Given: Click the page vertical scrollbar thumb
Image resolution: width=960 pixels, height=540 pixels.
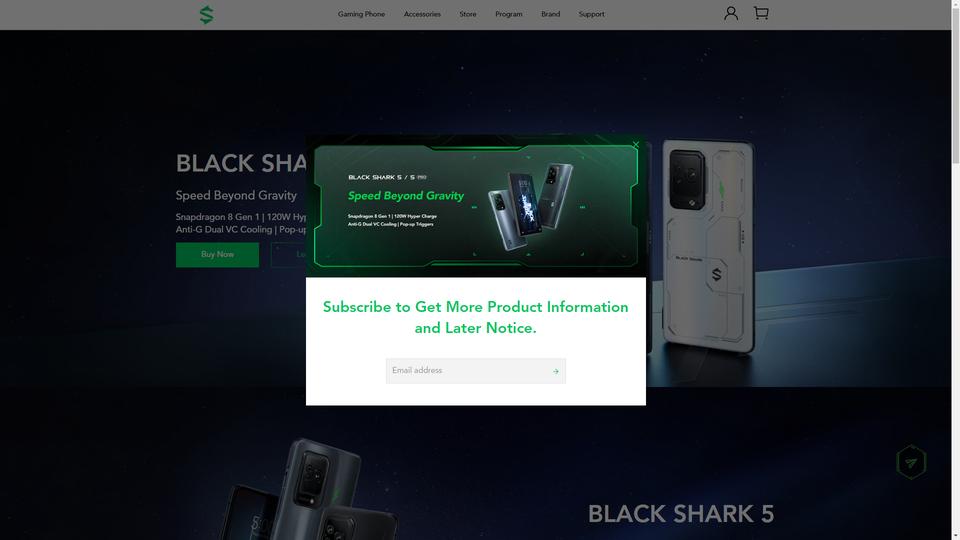Looking at the screenshot, I should coord(955,81).
